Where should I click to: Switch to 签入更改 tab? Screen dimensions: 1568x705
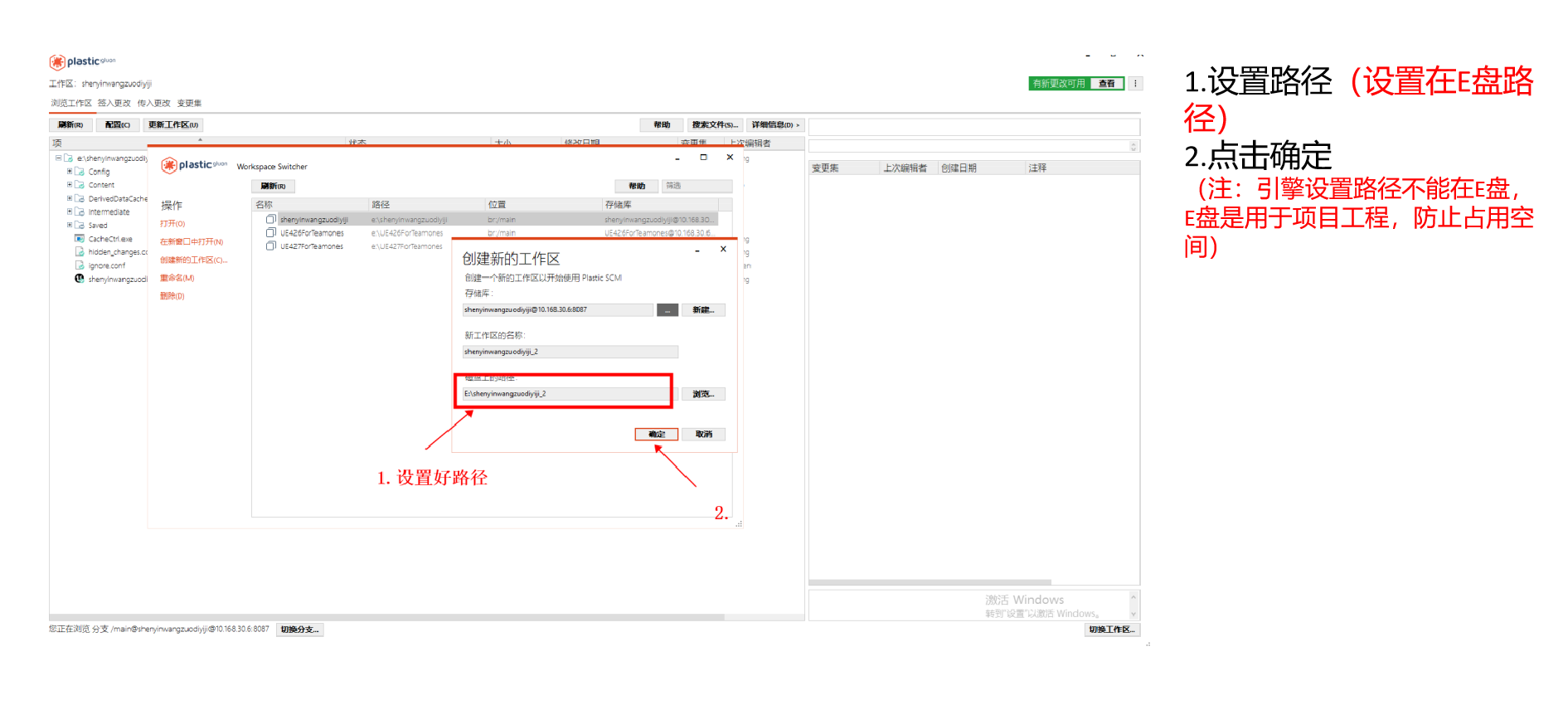[x=114, y=104]
